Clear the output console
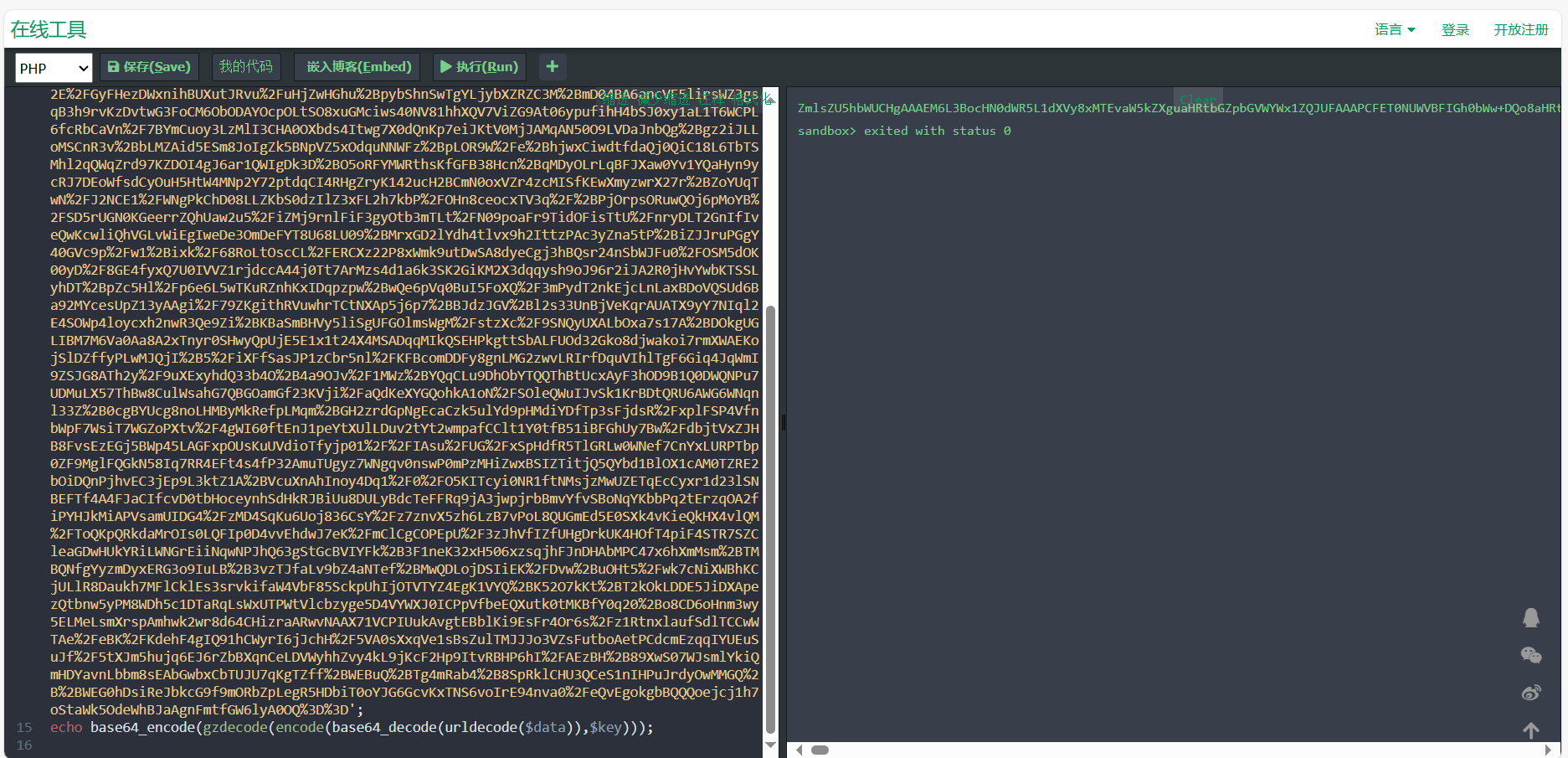 1198,100
